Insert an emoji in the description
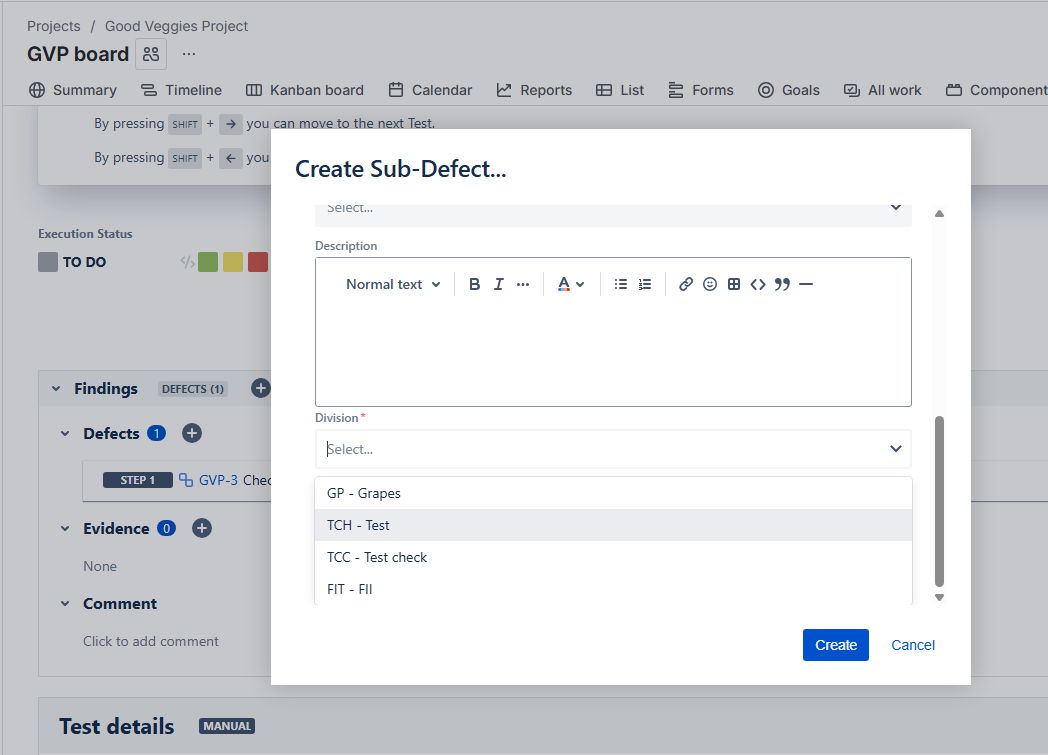 [710, 284]
